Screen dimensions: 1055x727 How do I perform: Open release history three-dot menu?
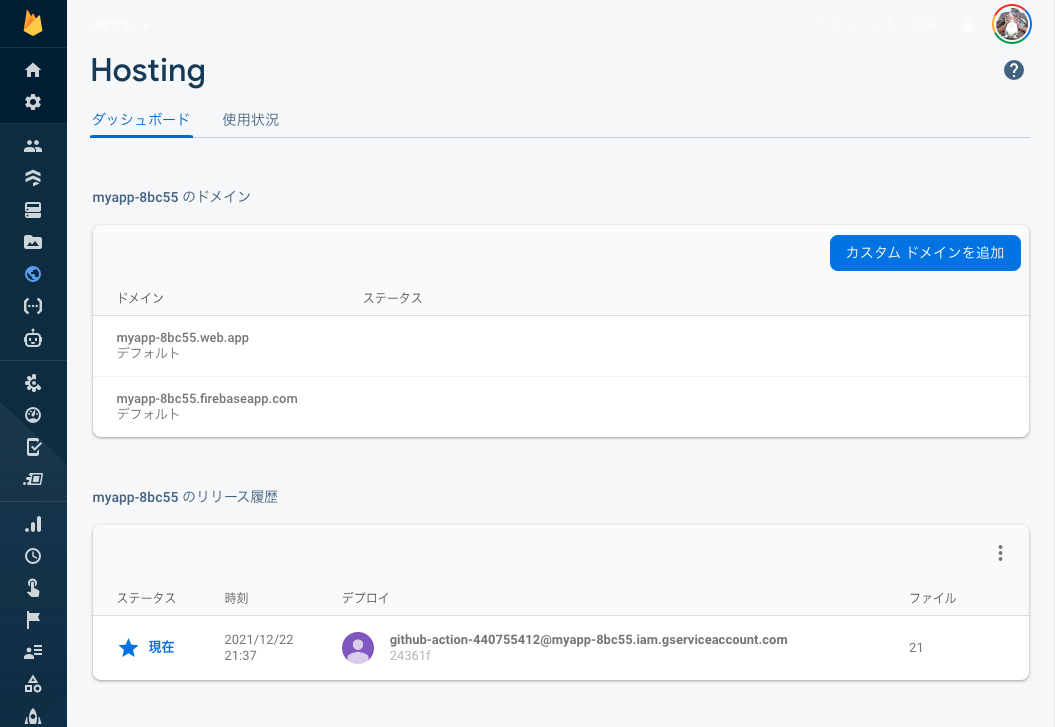pos(1001,553)
